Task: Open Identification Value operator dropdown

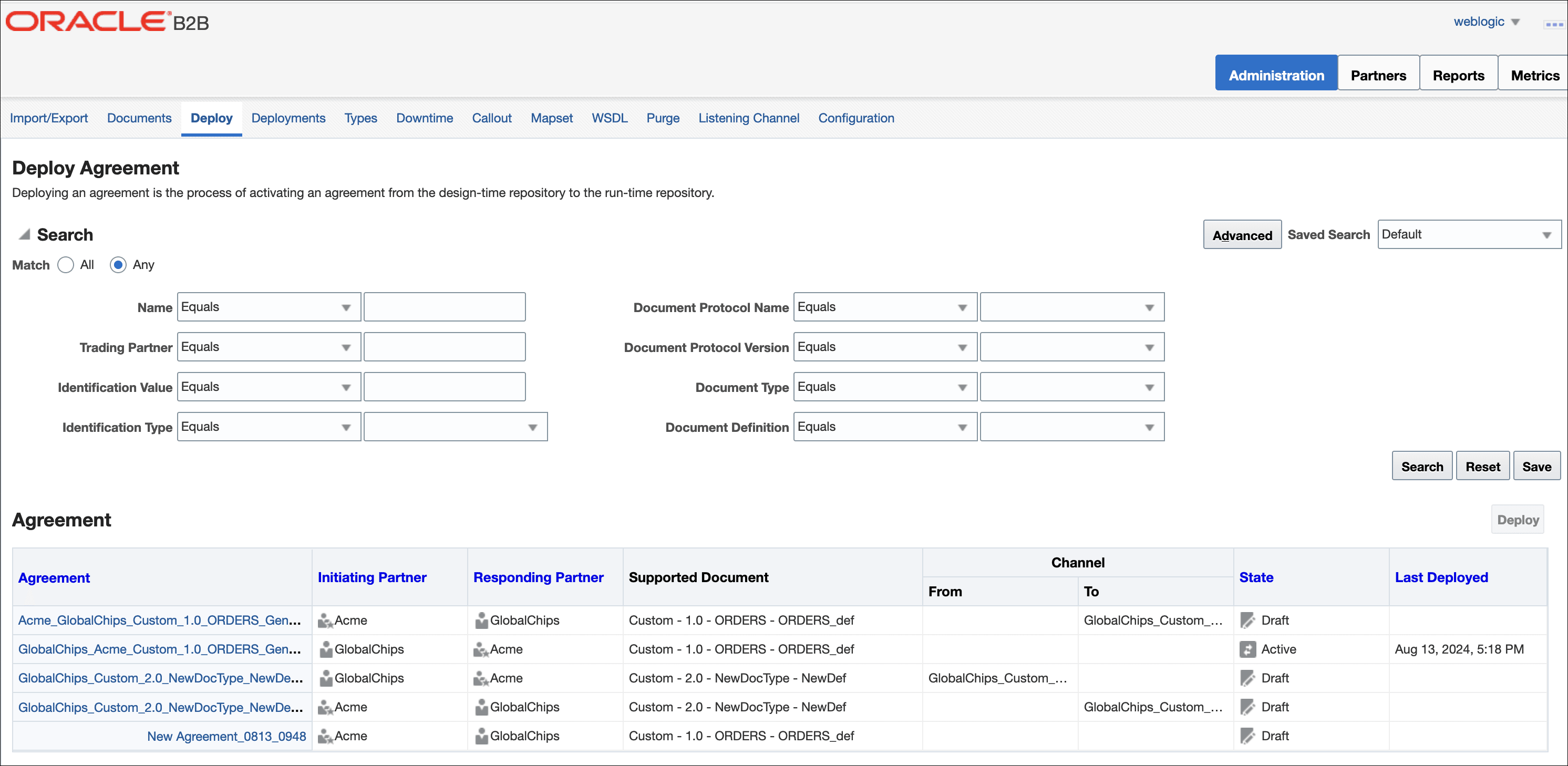Action: [x=269, y=387]
